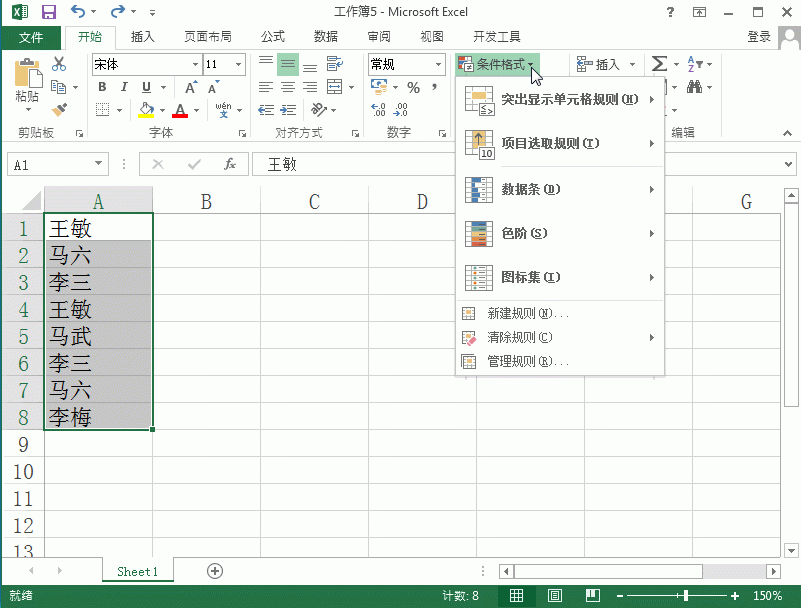Toggle bold formatting
Viewport: 801px width, 608px height.
(103, 87)
